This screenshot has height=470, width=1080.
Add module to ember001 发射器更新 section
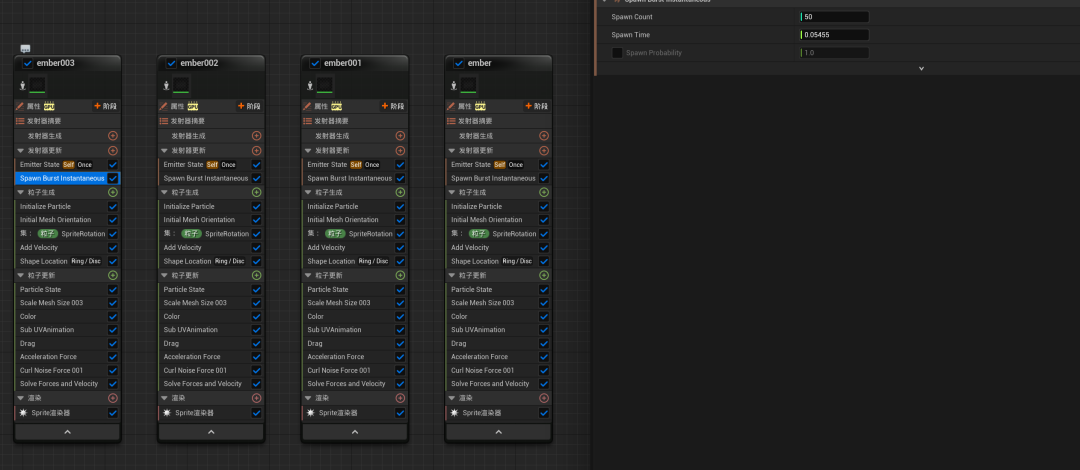[x=400, y=150]
